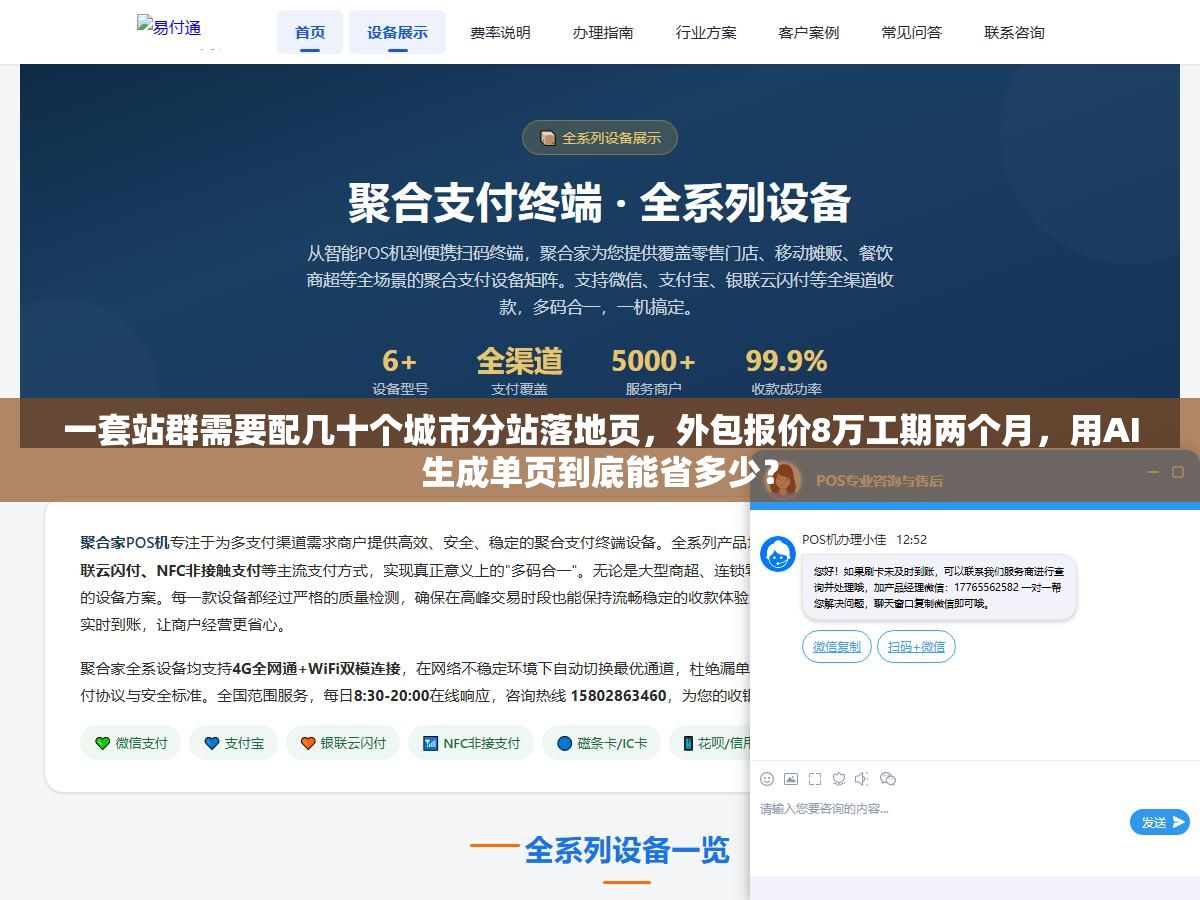Click the '99.9%' 收款成功率 statistic

tap(786, 370)
